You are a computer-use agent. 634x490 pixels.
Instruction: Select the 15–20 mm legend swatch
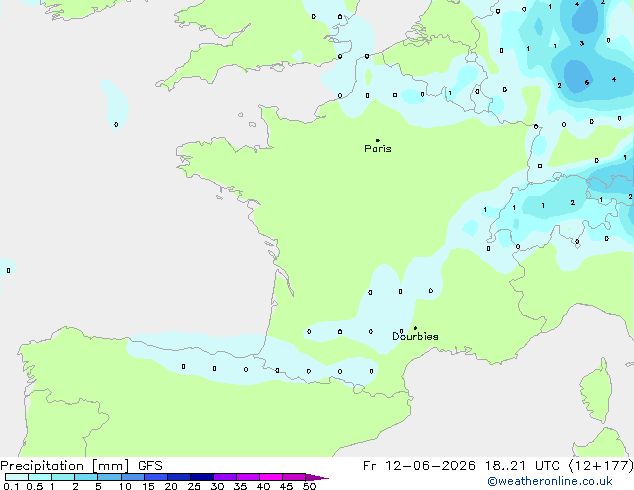coord(156,477)
